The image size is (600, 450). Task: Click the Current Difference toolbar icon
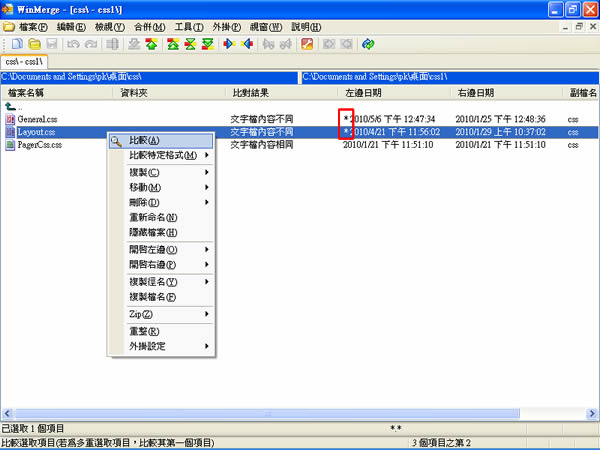point(190,44)
